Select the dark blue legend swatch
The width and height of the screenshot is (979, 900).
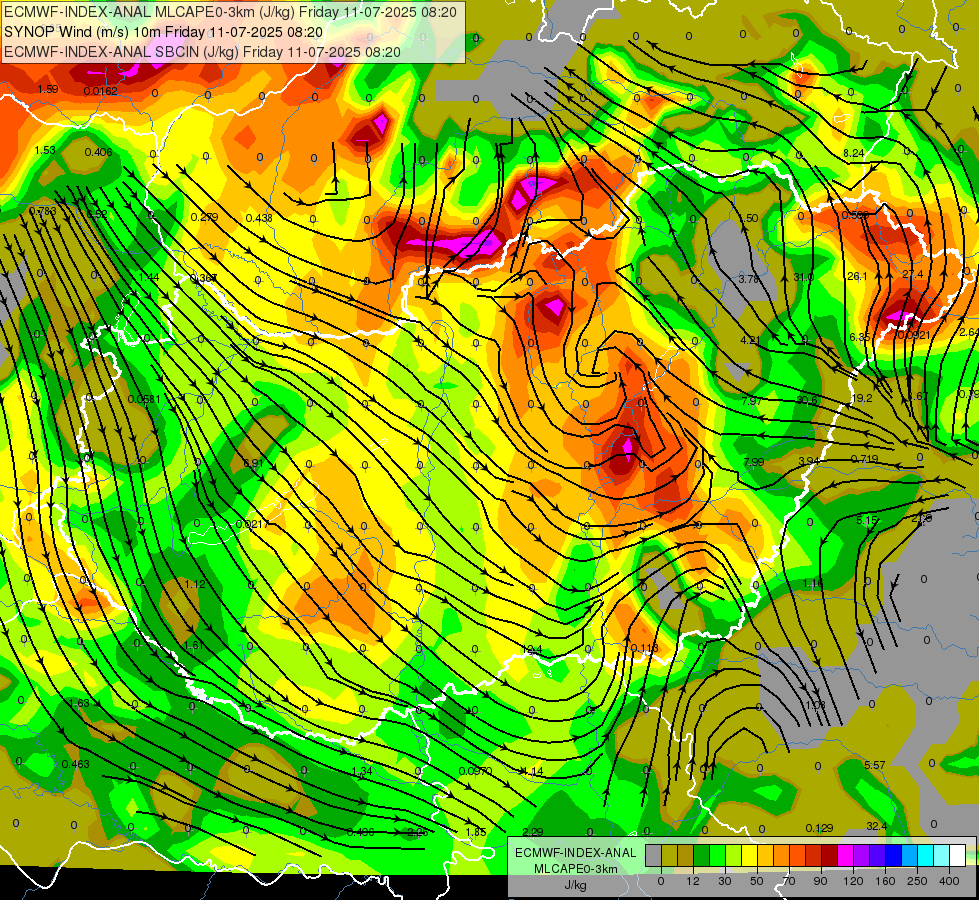(893, 855)
